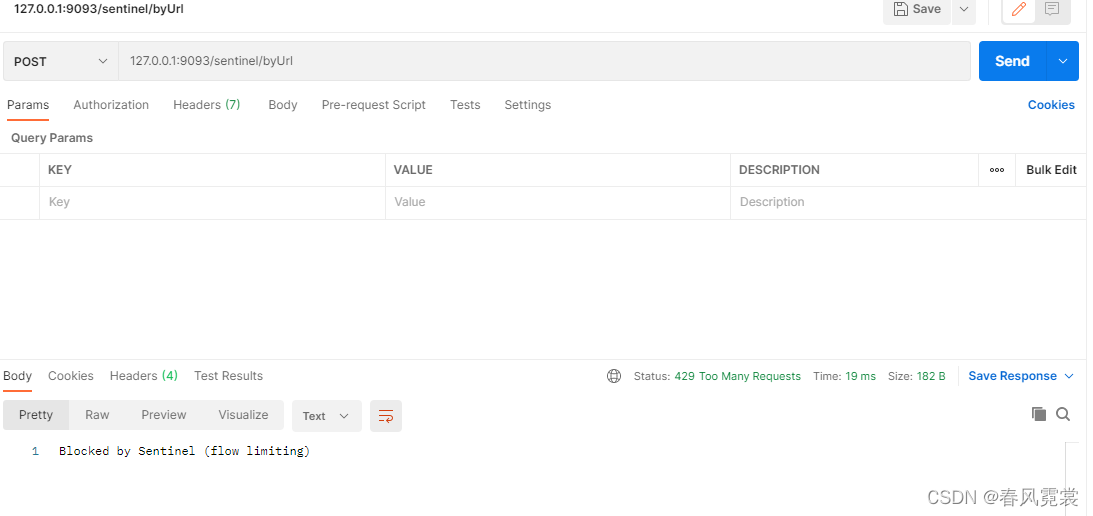Switch to the Params tab
This screenshot has height=516, width=1093.
click(28, 105)
